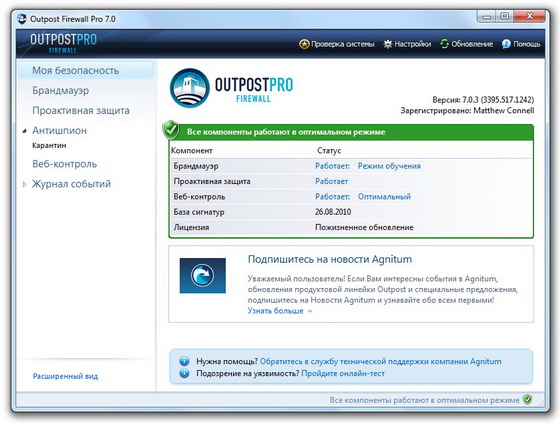This screenshot has height=425, width=560.
Task: Click the status bar green shield icon
Action: [527, 399]
